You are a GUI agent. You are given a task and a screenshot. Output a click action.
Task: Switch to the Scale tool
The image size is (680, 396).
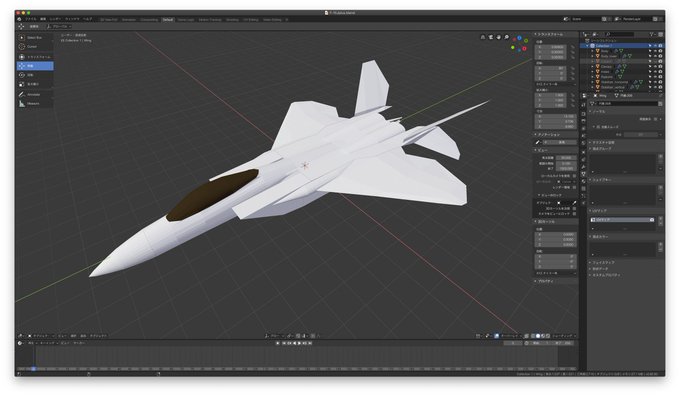pos(35,84)
